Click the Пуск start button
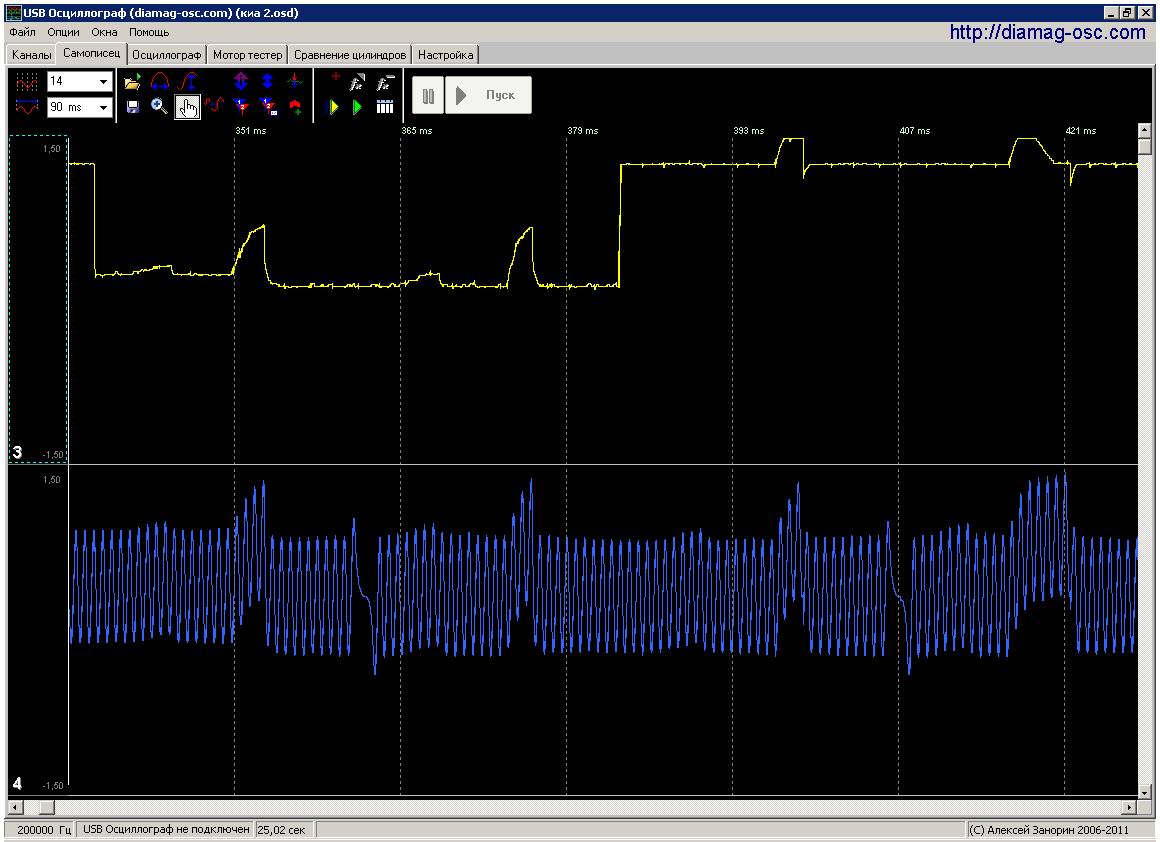 coord(488,95)
